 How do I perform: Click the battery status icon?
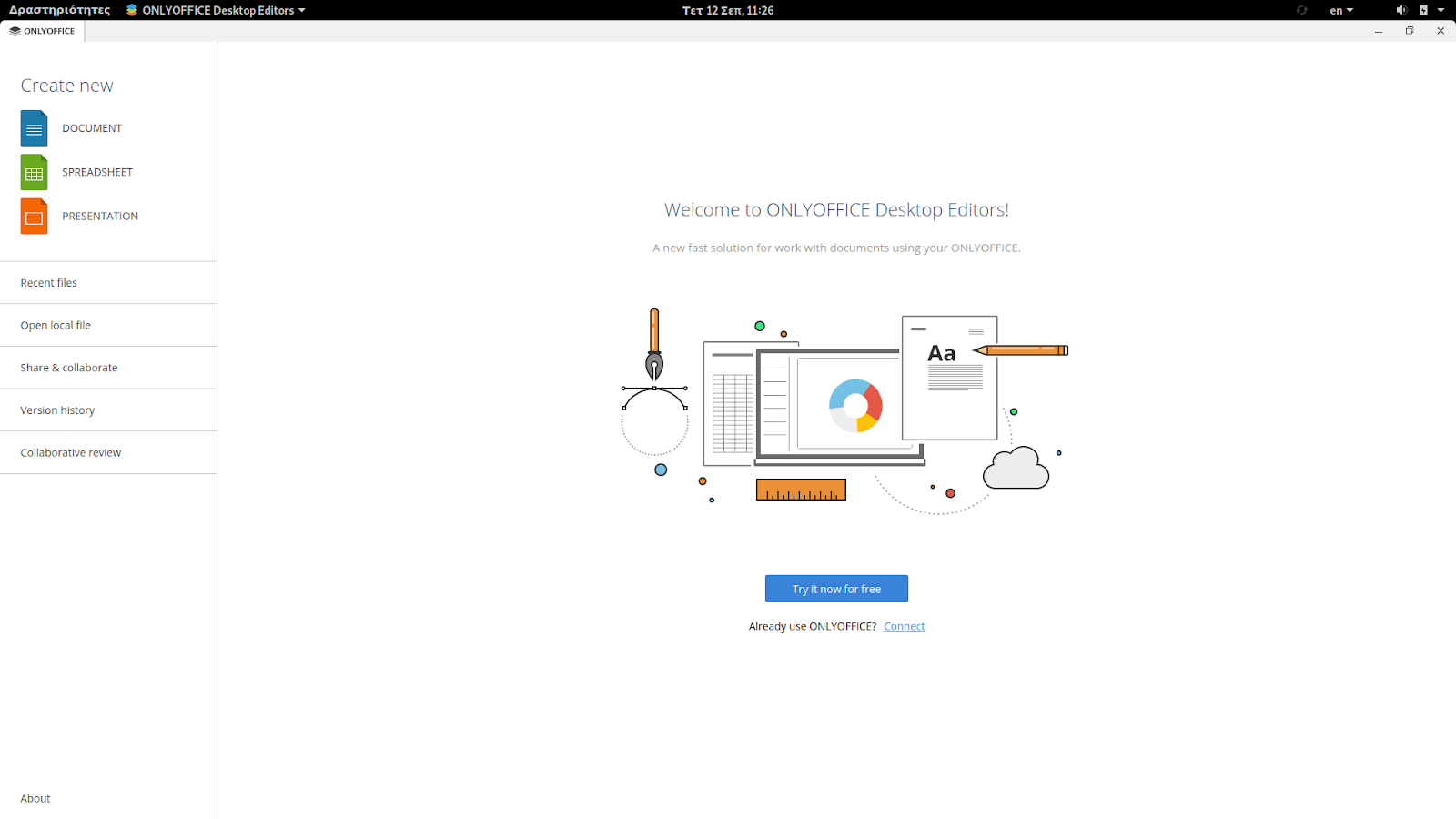(1423, 10)
